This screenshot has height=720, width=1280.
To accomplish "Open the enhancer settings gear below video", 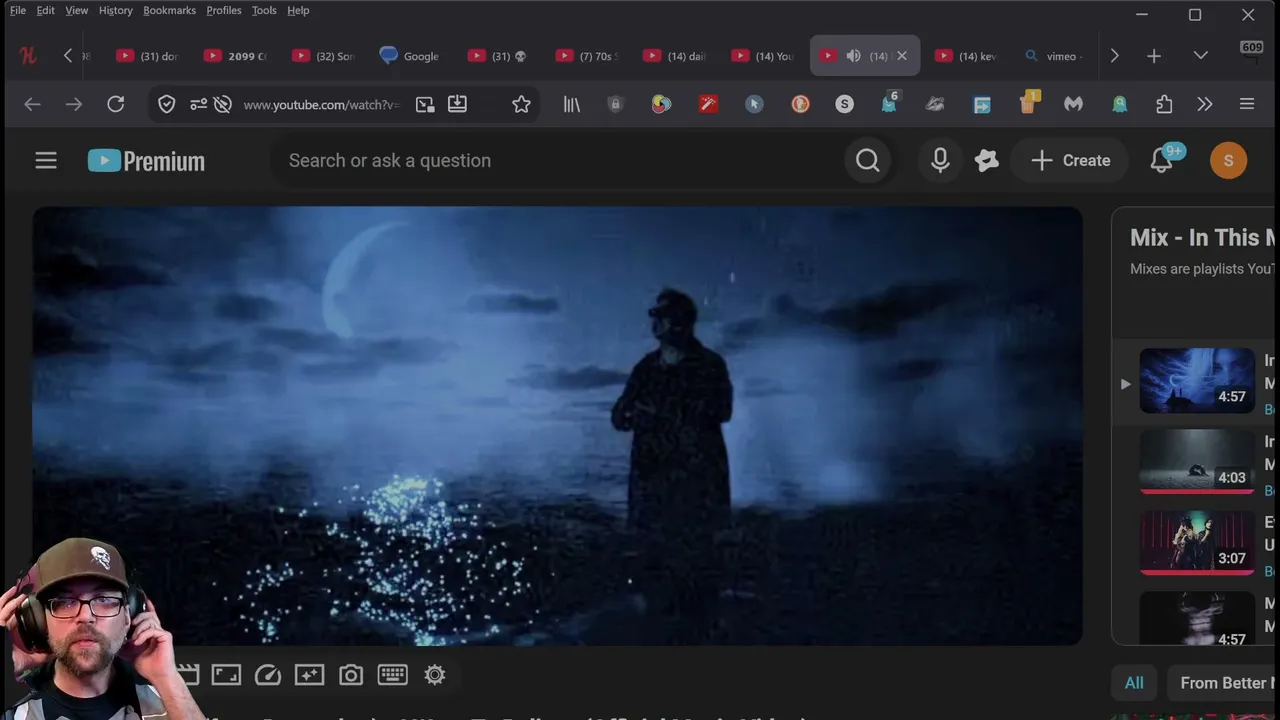I will coord(435,675).
